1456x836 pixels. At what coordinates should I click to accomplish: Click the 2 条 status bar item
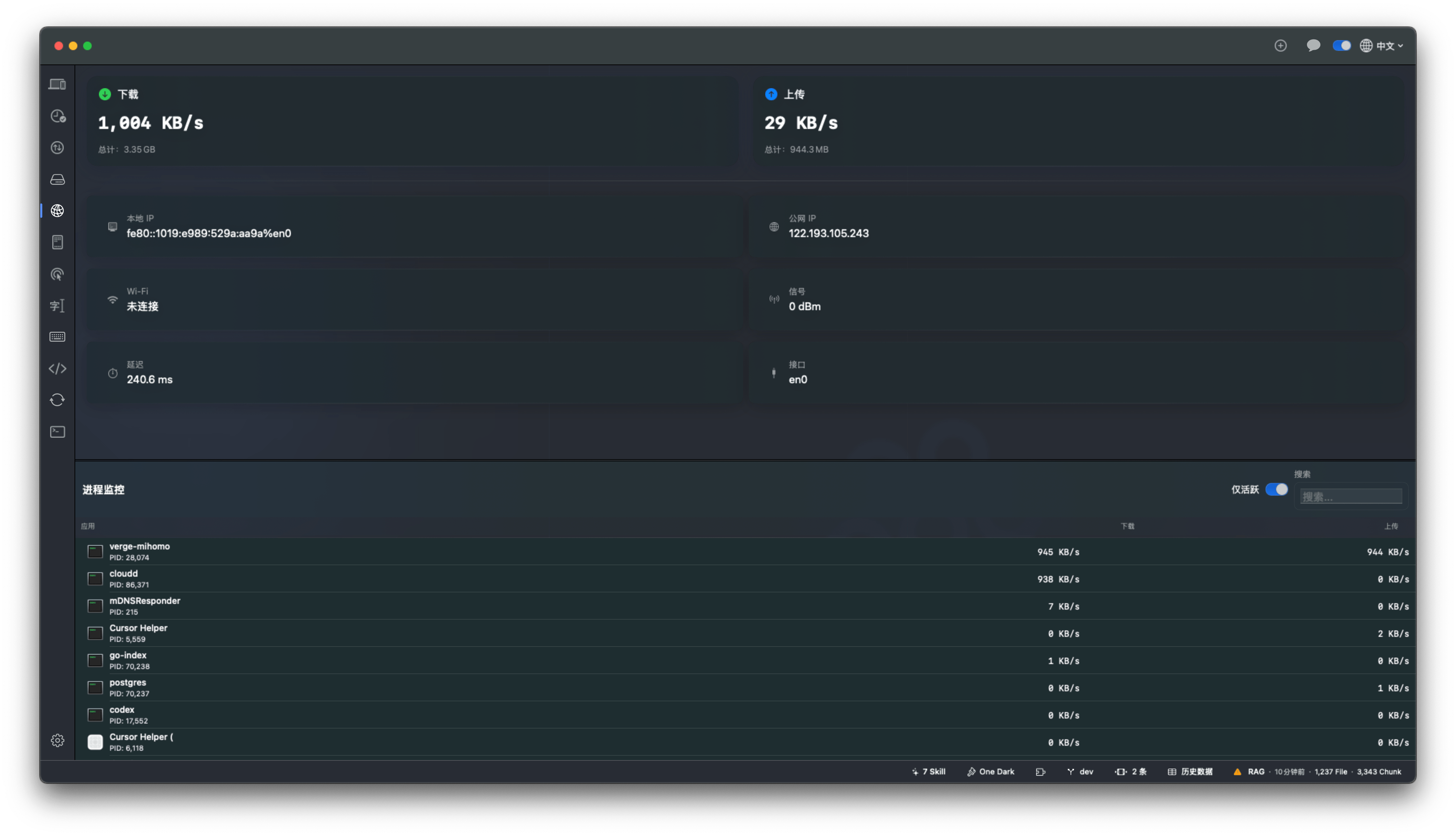[1130, 772]
